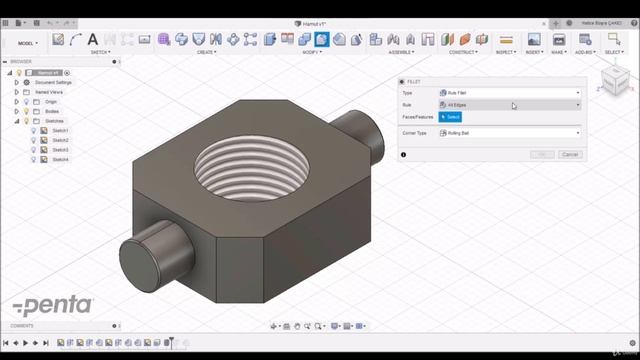Screen dimensions: 640x360
Task: Toggle visibility bulb of Sketches folder
Action: point(27,121)
